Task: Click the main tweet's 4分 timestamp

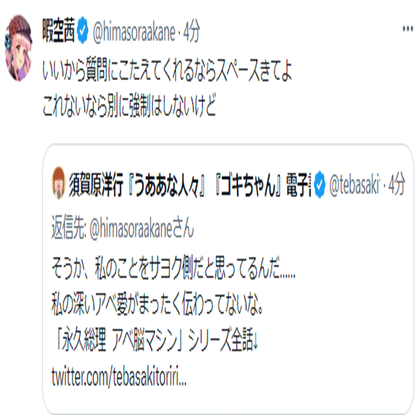Action: click(192, 32)
